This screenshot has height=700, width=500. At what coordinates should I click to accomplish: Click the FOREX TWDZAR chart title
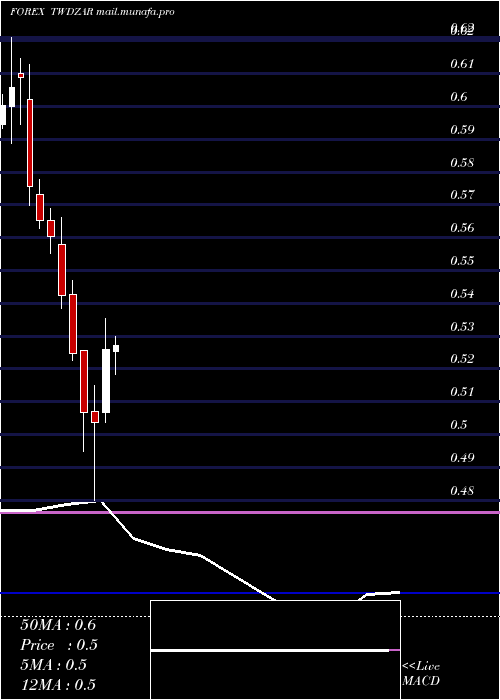[x=92, y=12]
